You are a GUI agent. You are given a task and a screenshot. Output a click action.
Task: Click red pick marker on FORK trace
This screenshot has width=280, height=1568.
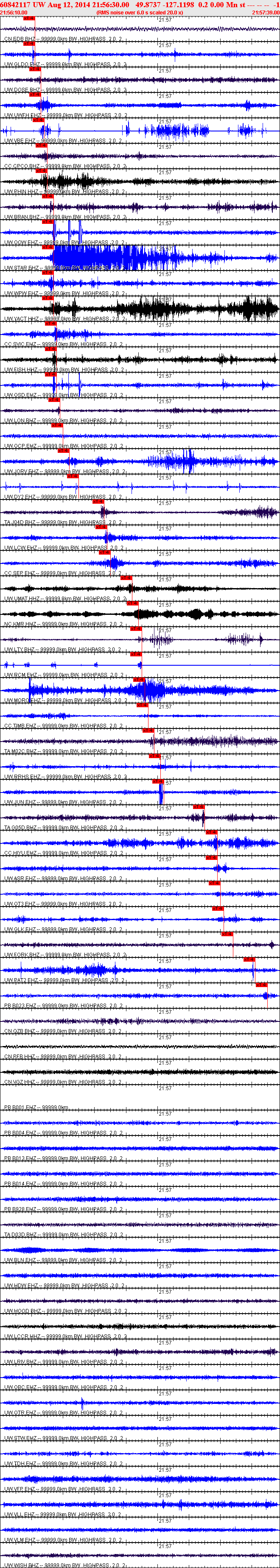click(228, 935)
